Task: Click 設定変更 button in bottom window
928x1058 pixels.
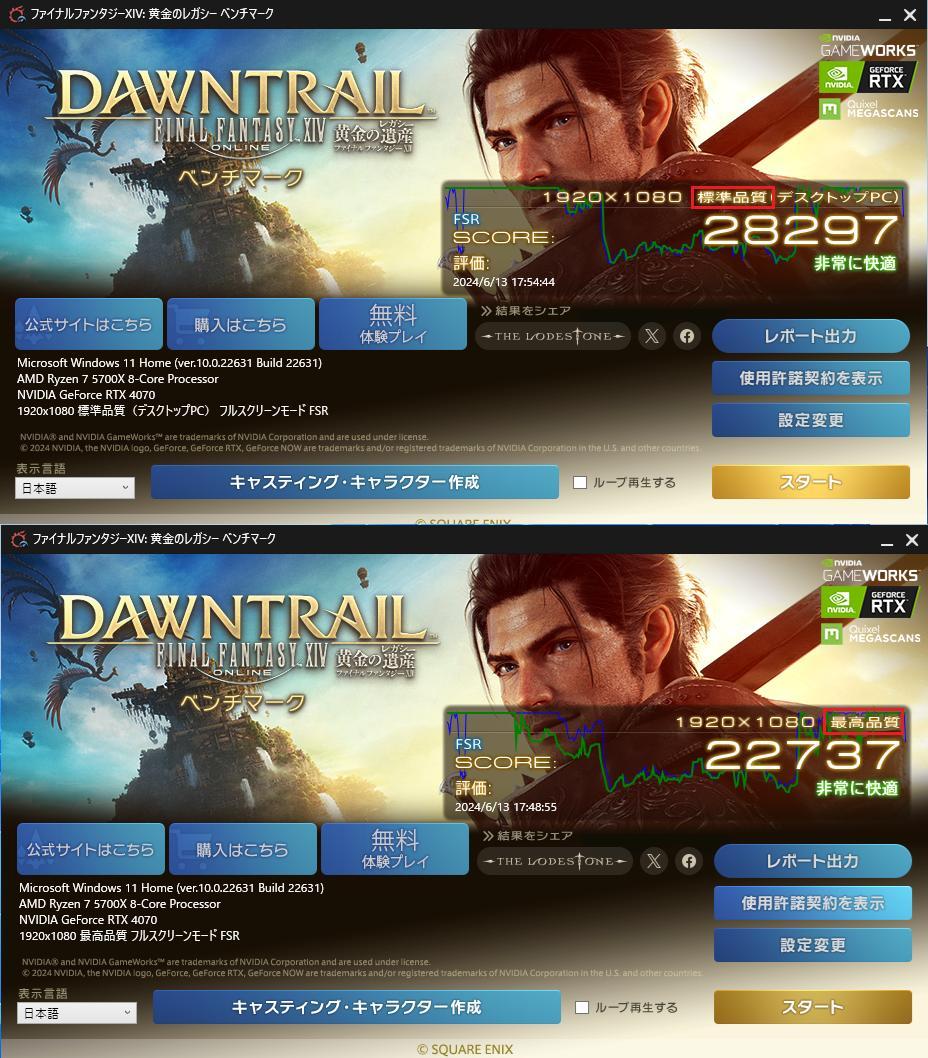Action: click(813, 945)
